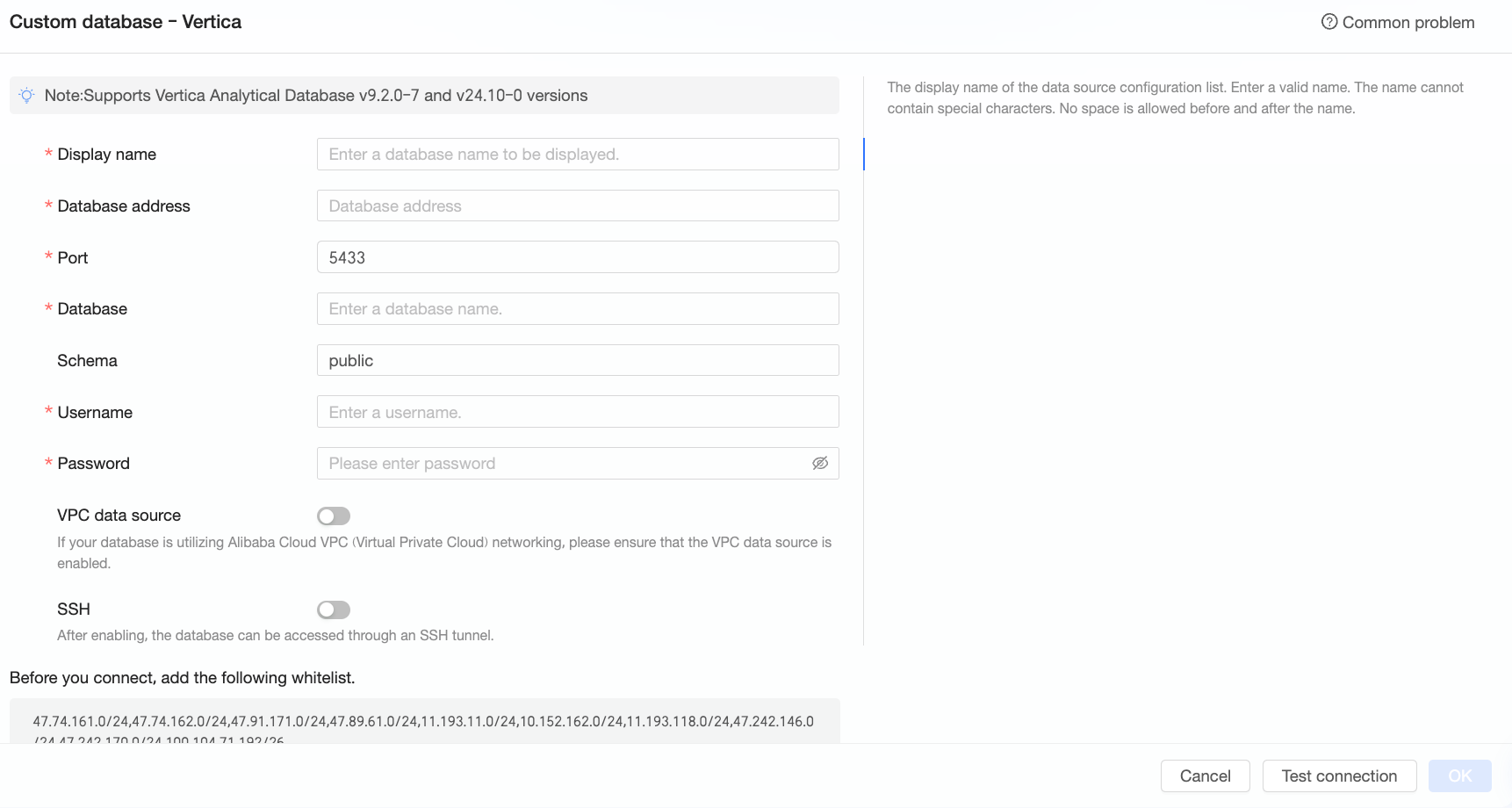The width and height of the screenshot is (1512, 808).
Task: Open the Common problem link
Action: tap(1408, 23)
